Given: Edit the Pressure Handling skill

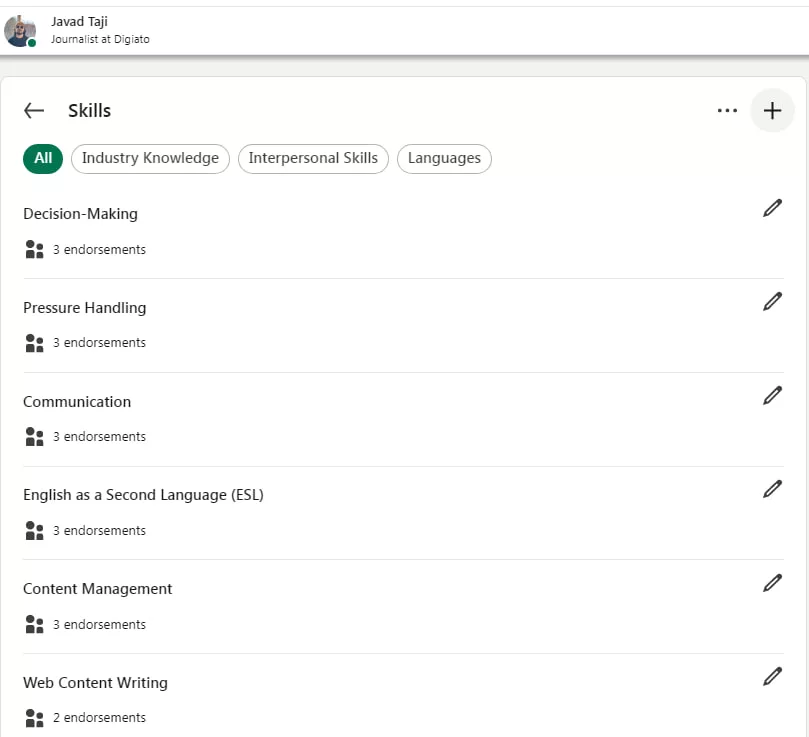Looking at the screenshot, I should pyautogui.click(x=772, y=302).
